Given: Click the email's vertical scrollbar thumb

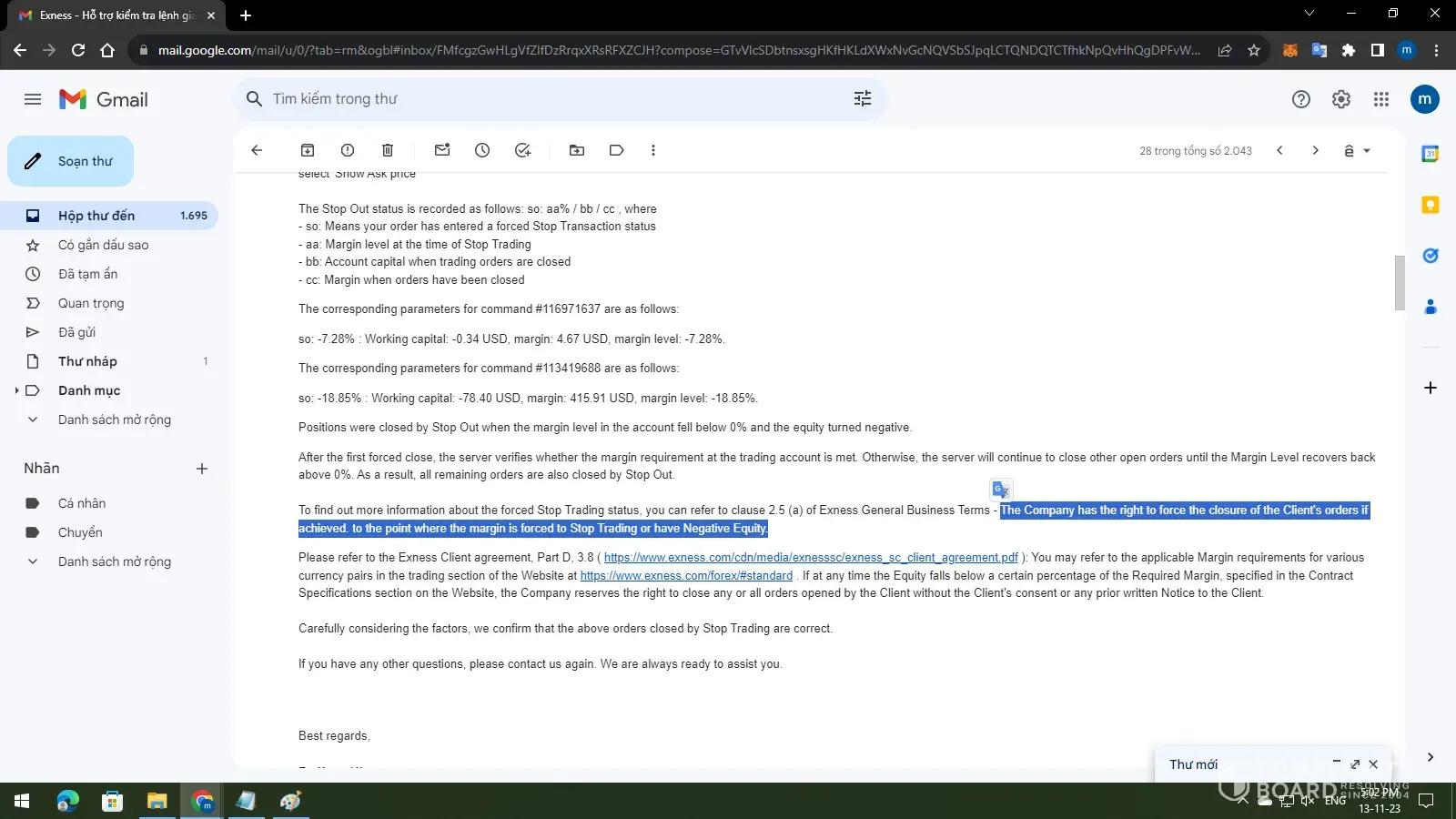Looking at the screenshot, I should click(1400, 282).
